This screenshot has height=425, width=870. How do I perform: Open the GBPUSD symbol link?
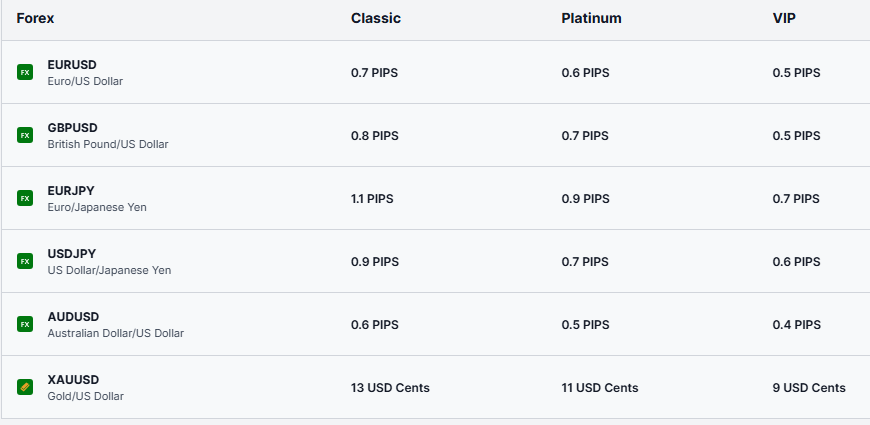pos(72,128)
